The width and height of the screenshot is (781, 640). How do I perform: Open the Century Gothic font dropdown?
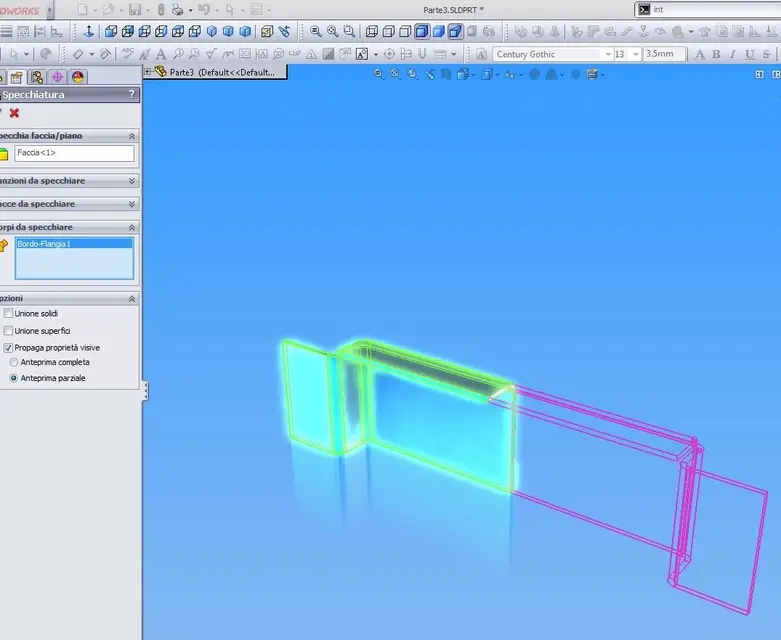[607, 54]
